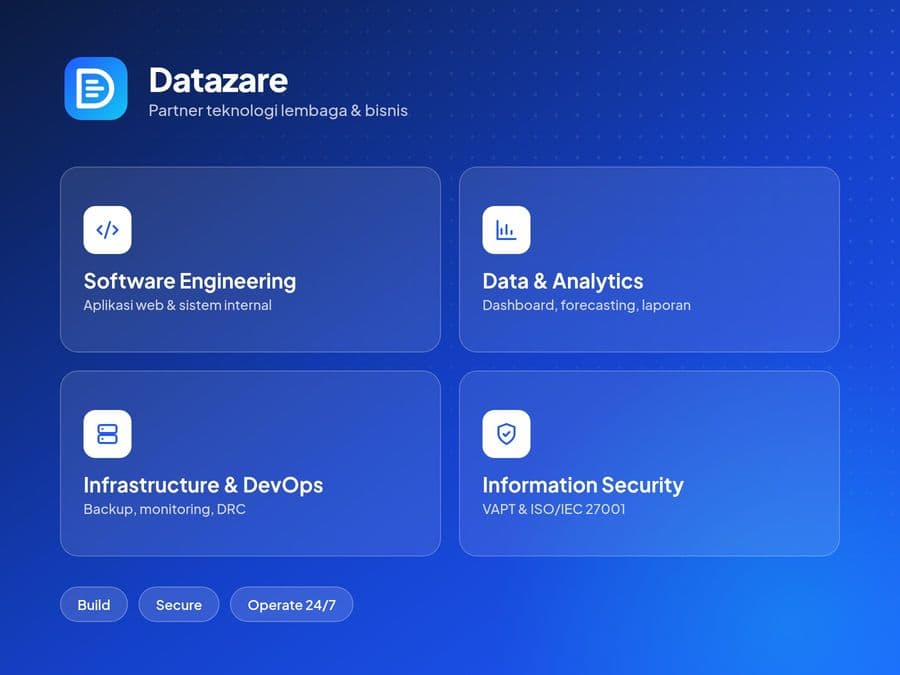Select the Operate 24/7 pill button
Image resolution: width=900 pixels, height=675 pixels.
292,604
